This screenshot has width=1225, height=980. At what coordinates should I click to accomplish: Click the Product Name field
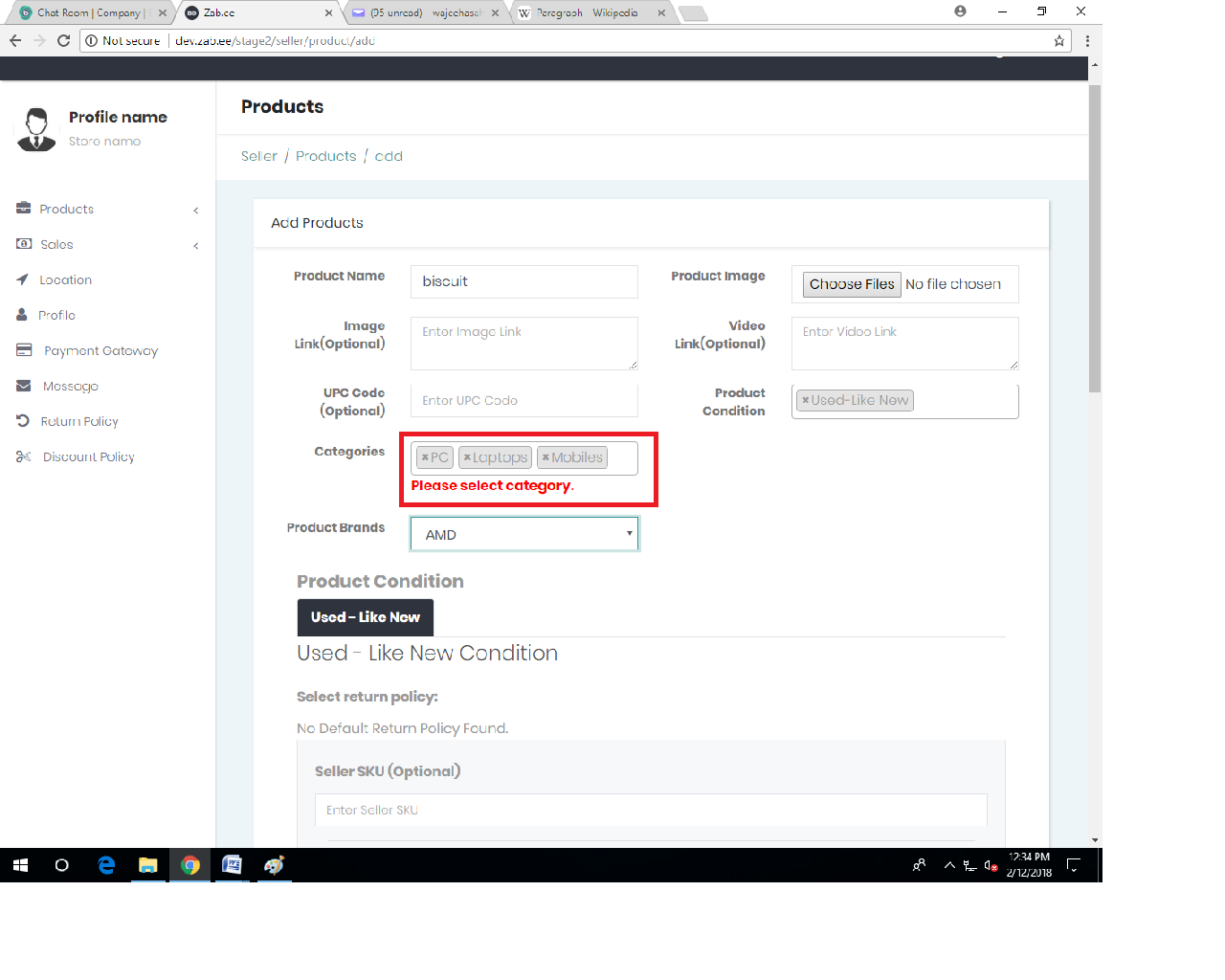tap(524, 281)
